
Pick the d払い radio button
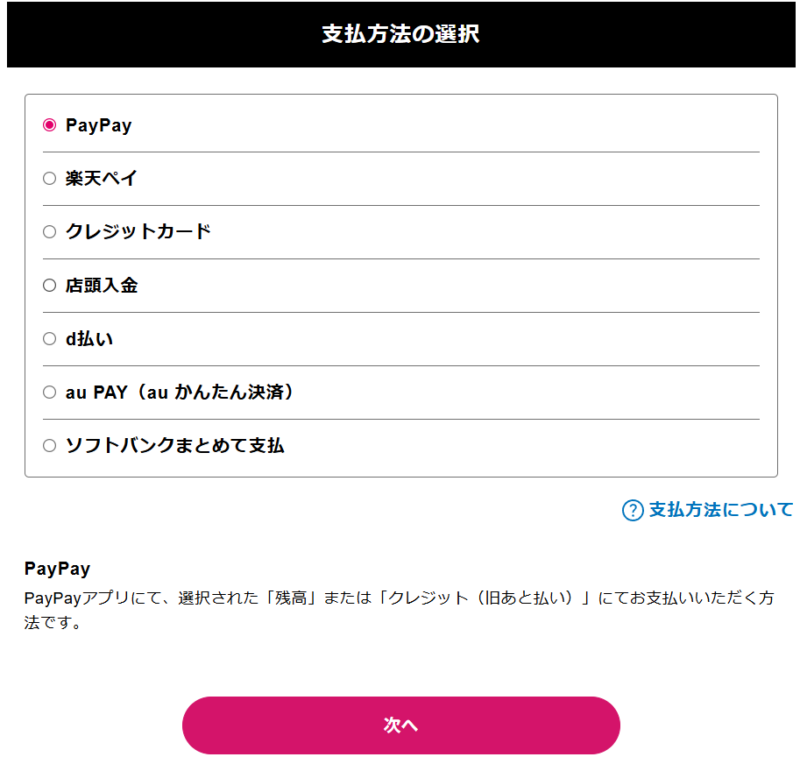[x=49, y=339]
